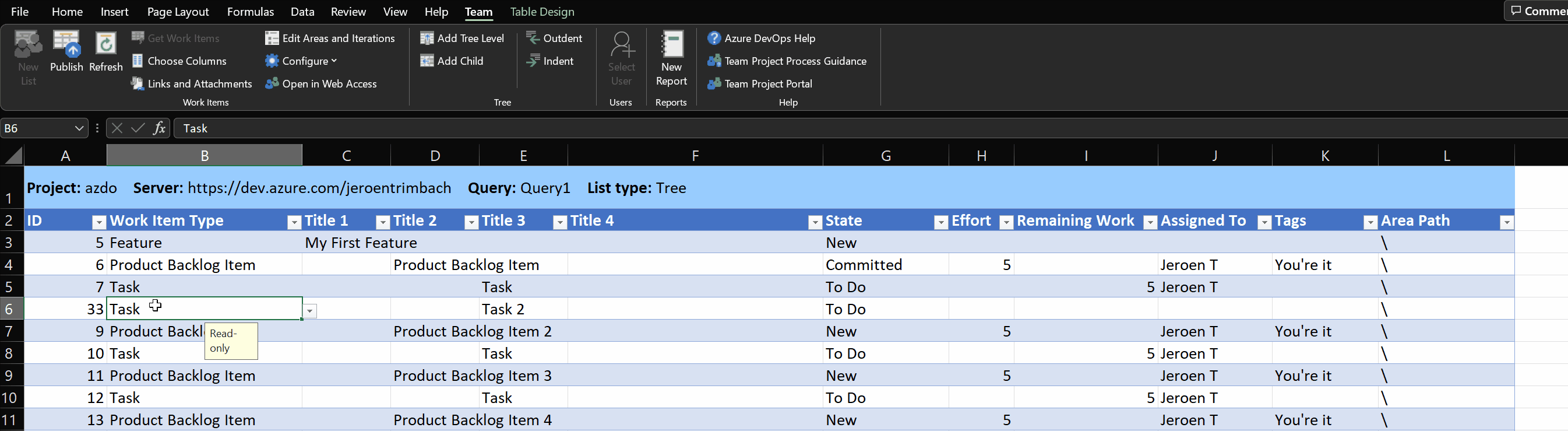Open the Assigned To filter dropdown
Screen dimensions: 1568x431
click(1264, 223)
